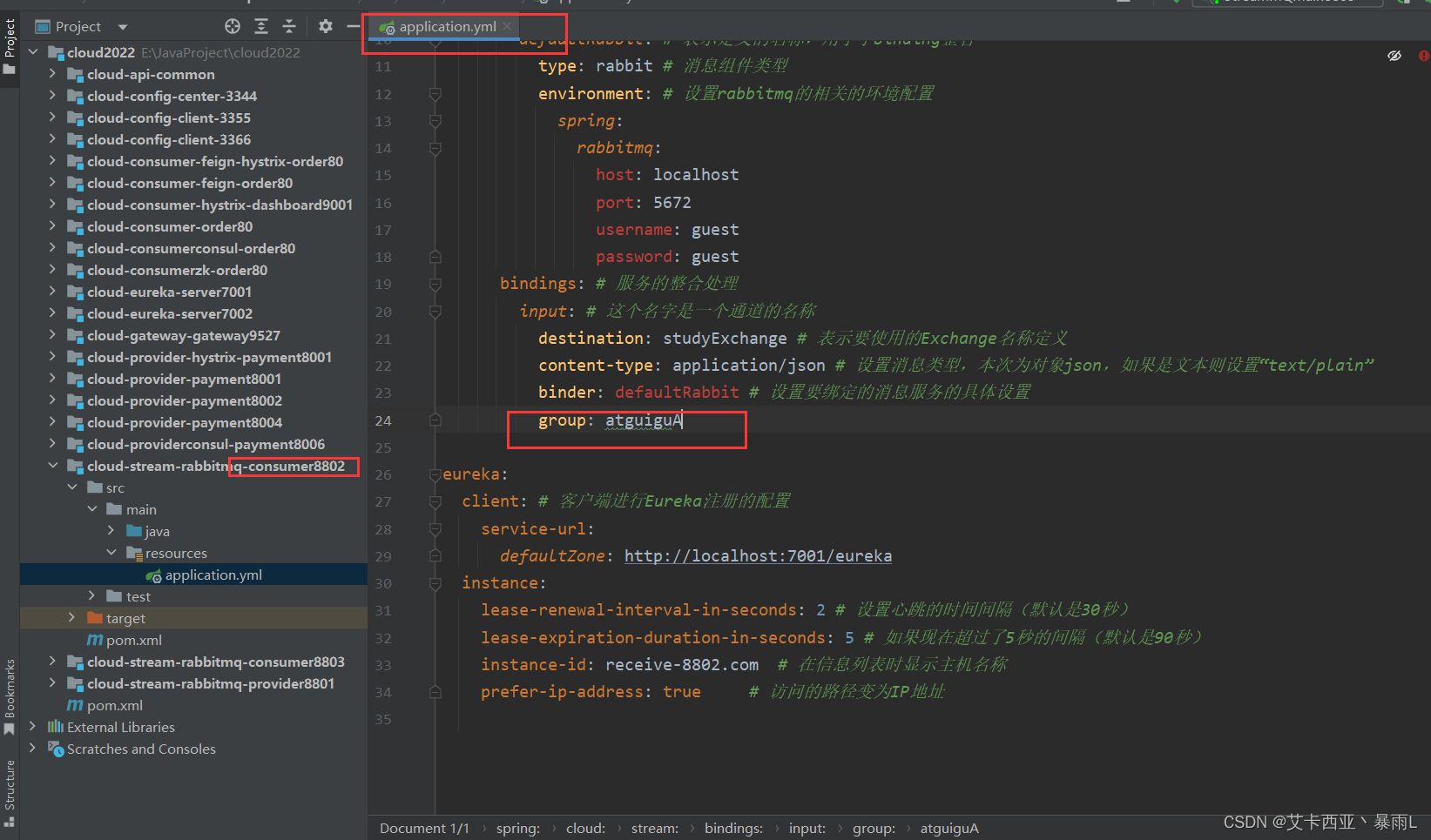Expand External Libraries node
The image size is (1431, 840).
33,727
